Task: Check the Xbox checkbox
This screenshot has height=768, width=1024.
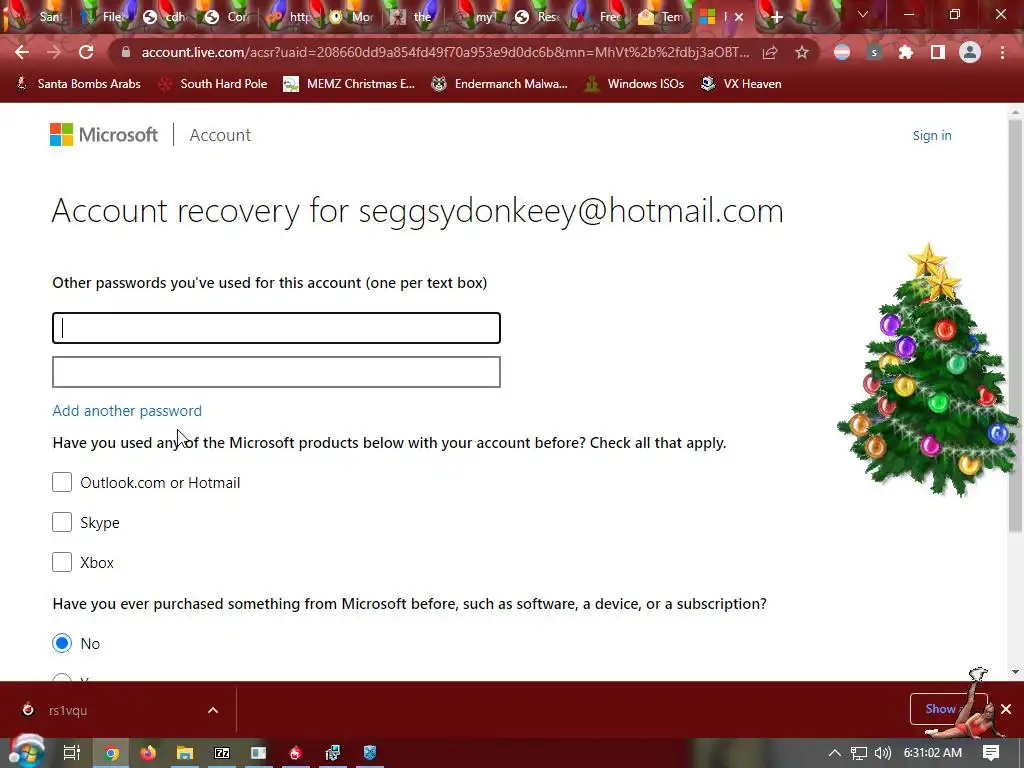Action: [62, 562]
